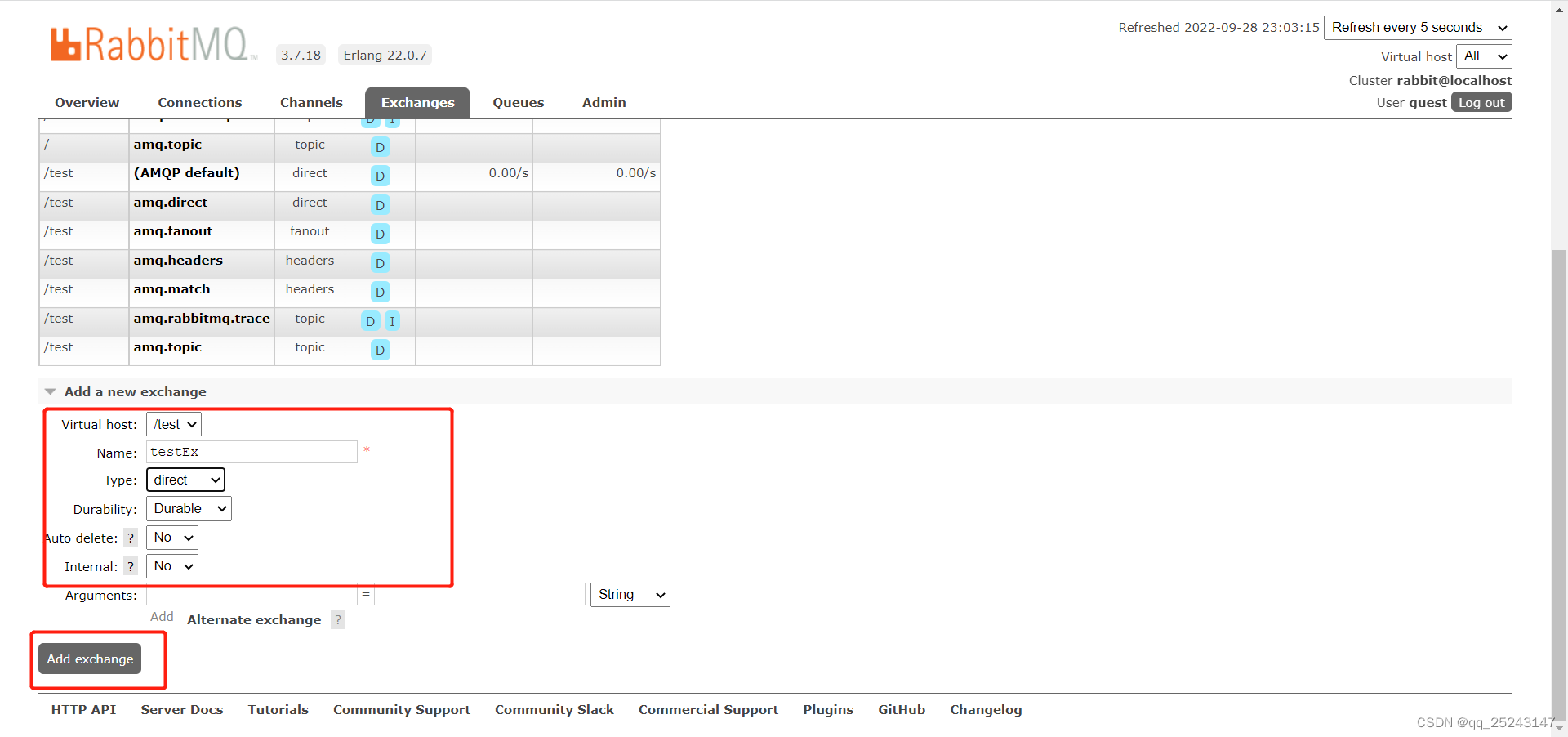Switch to the Channels tab
The image size is (1568, 737).
311,103
